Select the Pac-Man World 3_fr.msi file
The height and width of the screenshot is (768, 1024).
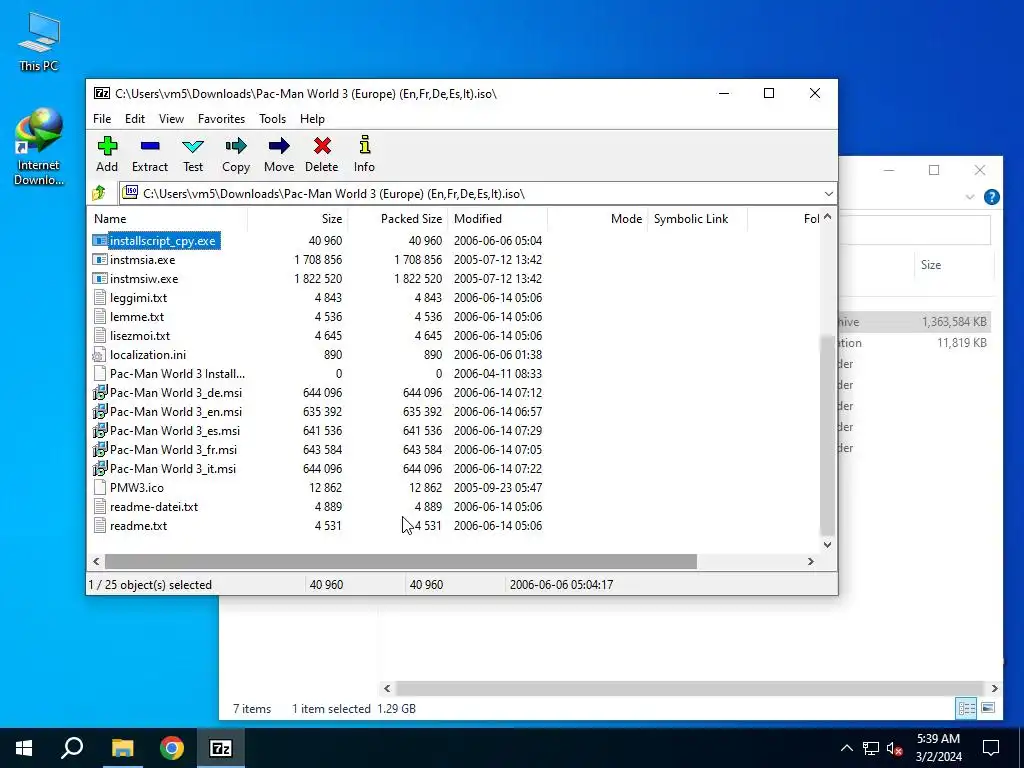(x=173, y=450)
